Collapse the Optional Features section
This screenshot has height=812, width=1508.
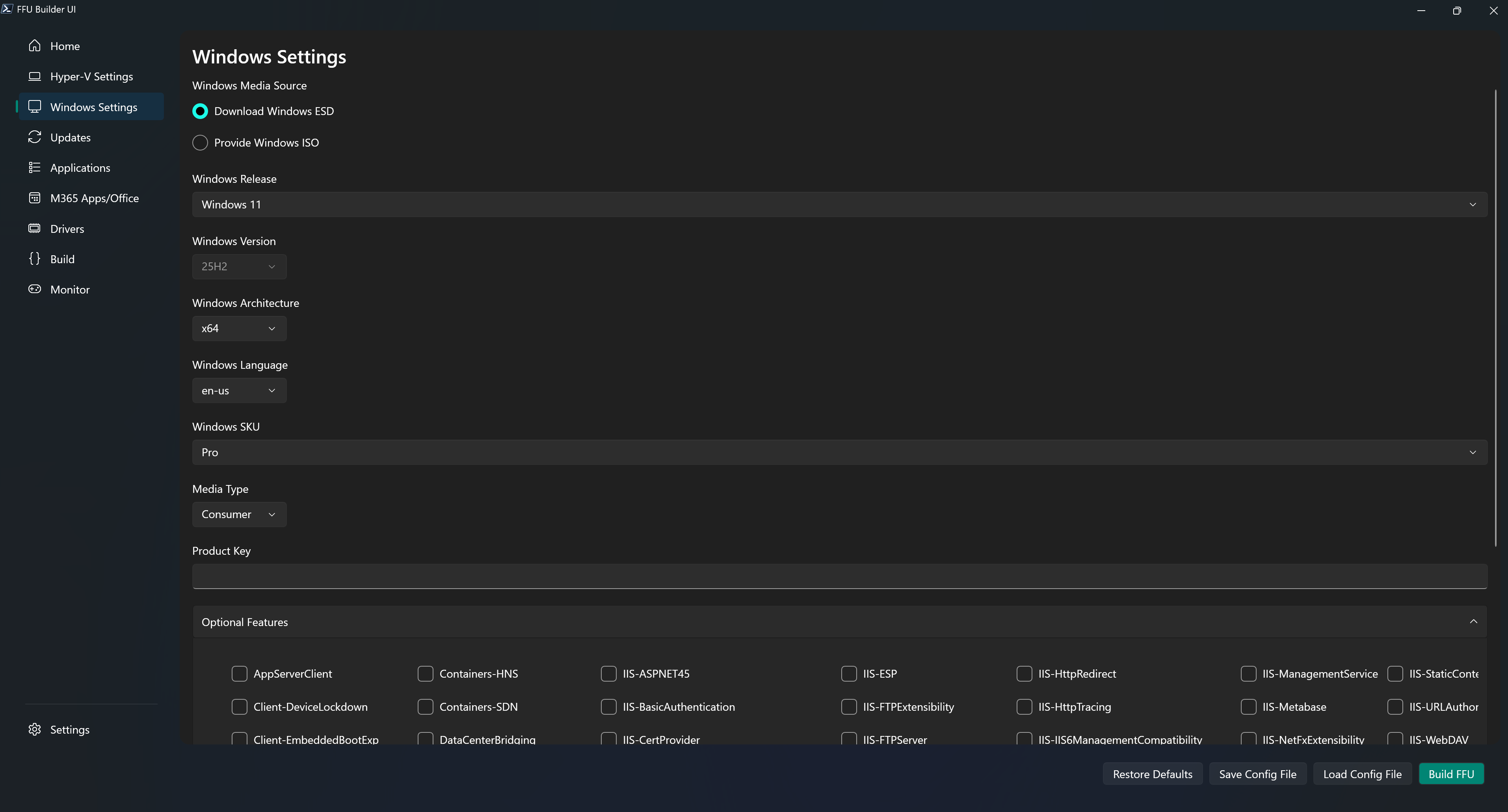[x=1473, y=622]
